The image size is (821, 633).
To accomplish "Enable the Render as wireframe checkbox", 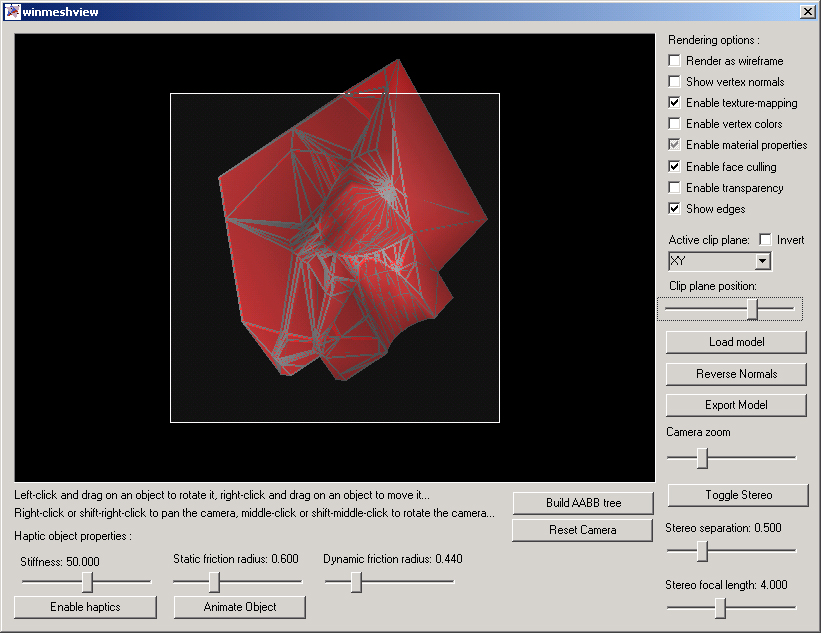I will point(675,61).
